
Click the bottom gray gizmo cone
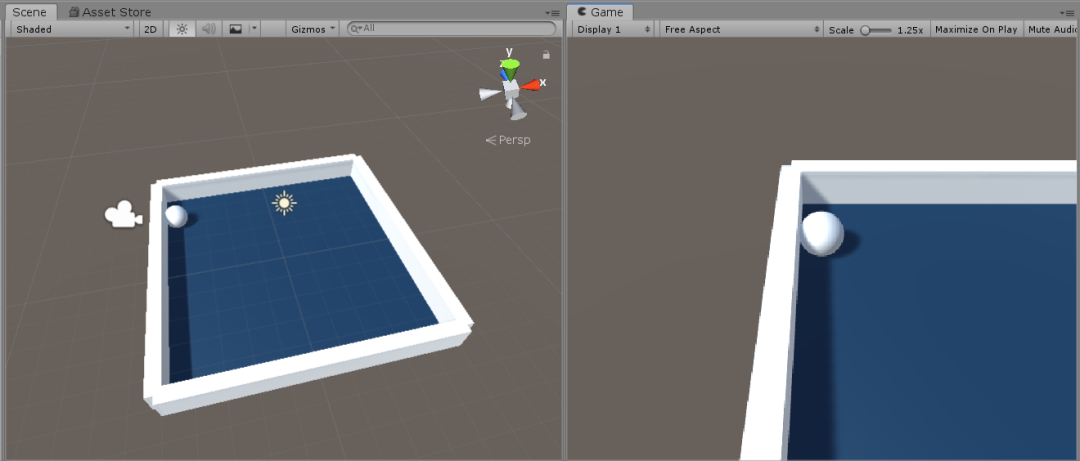(x=517, y=110)
